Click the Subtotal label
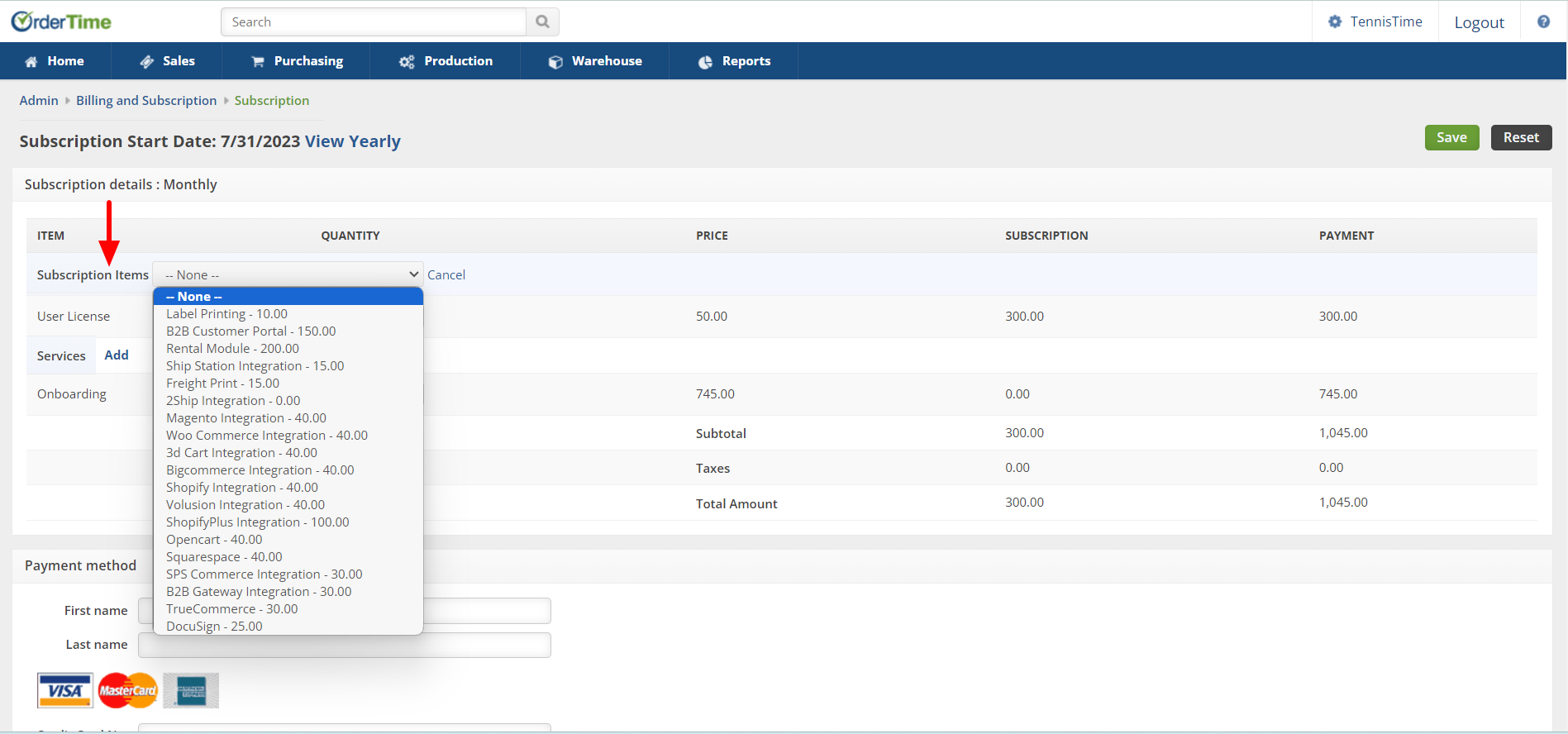 pos(721,433)
